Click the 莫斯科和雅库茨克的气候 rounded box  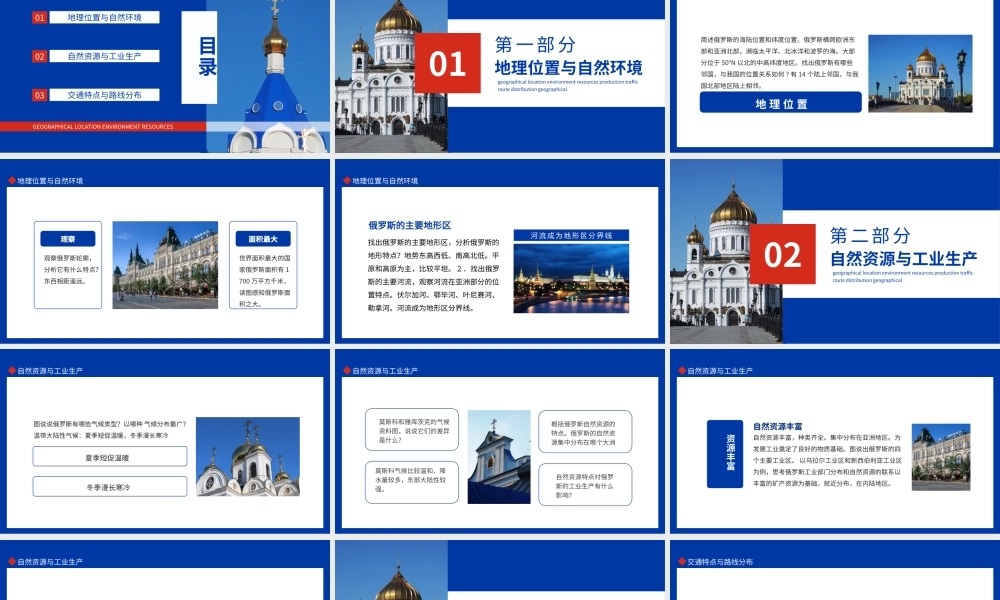pos(412,430)
